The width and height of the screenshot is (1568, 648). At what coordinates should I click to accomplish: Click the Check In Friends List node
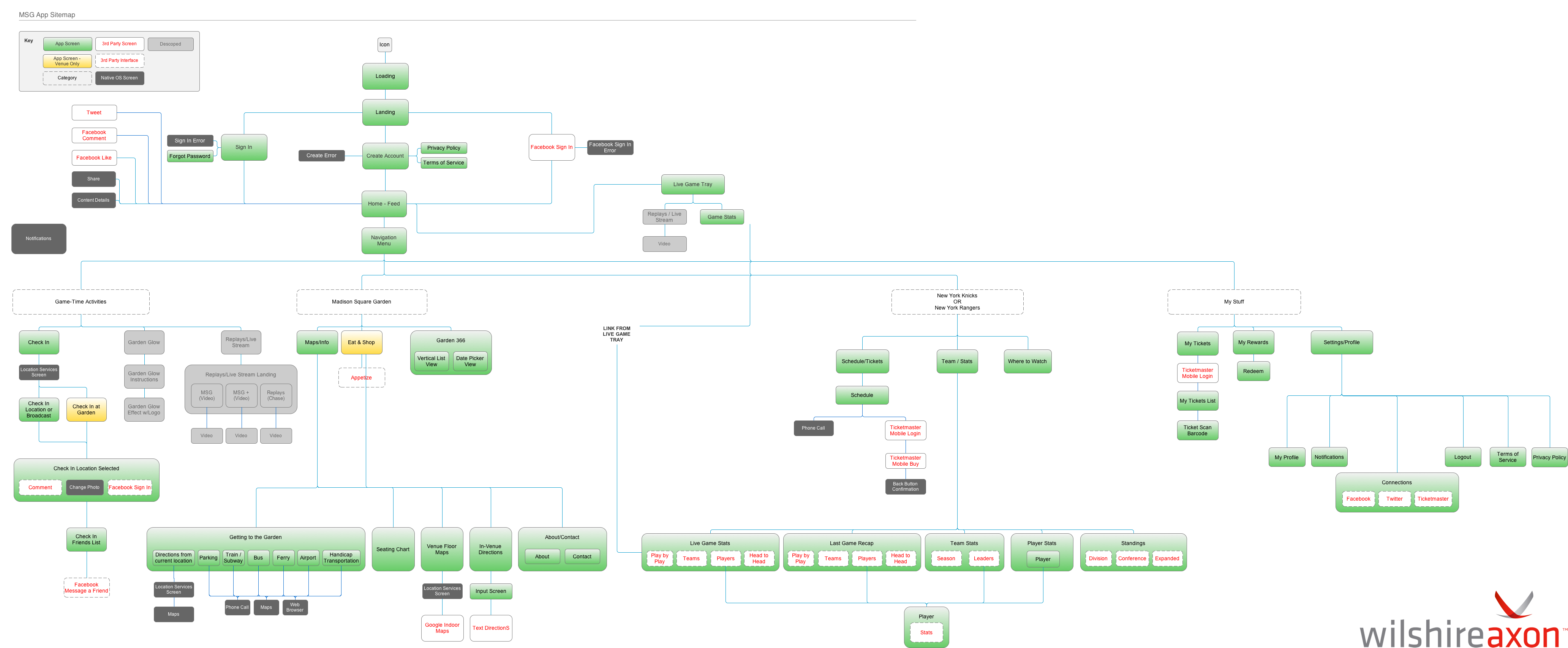tap(87, 540)
